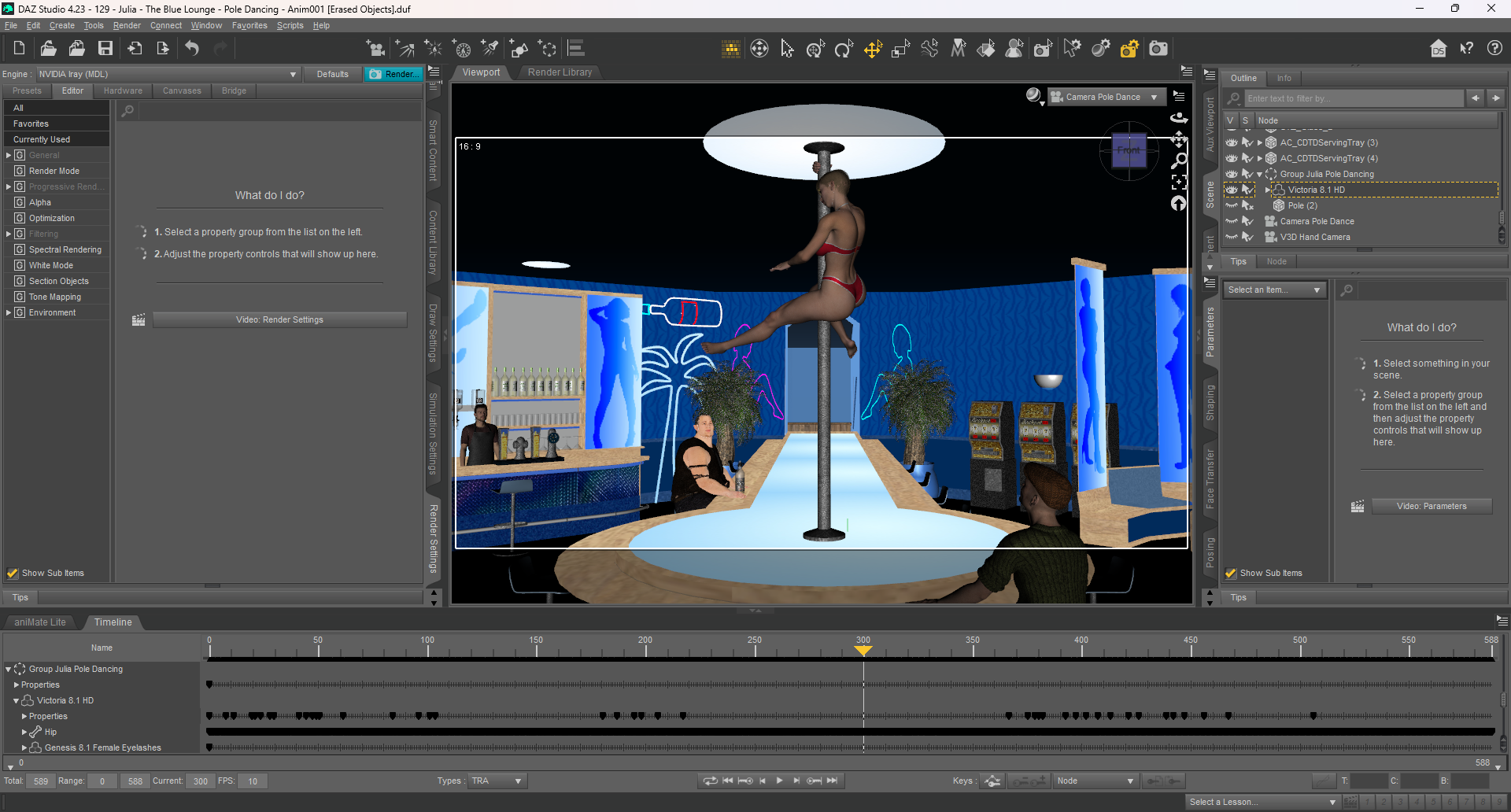Hide Victoria 8.1 HD using eye icon
Viewport: 1511px width, 812px height.
[x=1232, y=190]
